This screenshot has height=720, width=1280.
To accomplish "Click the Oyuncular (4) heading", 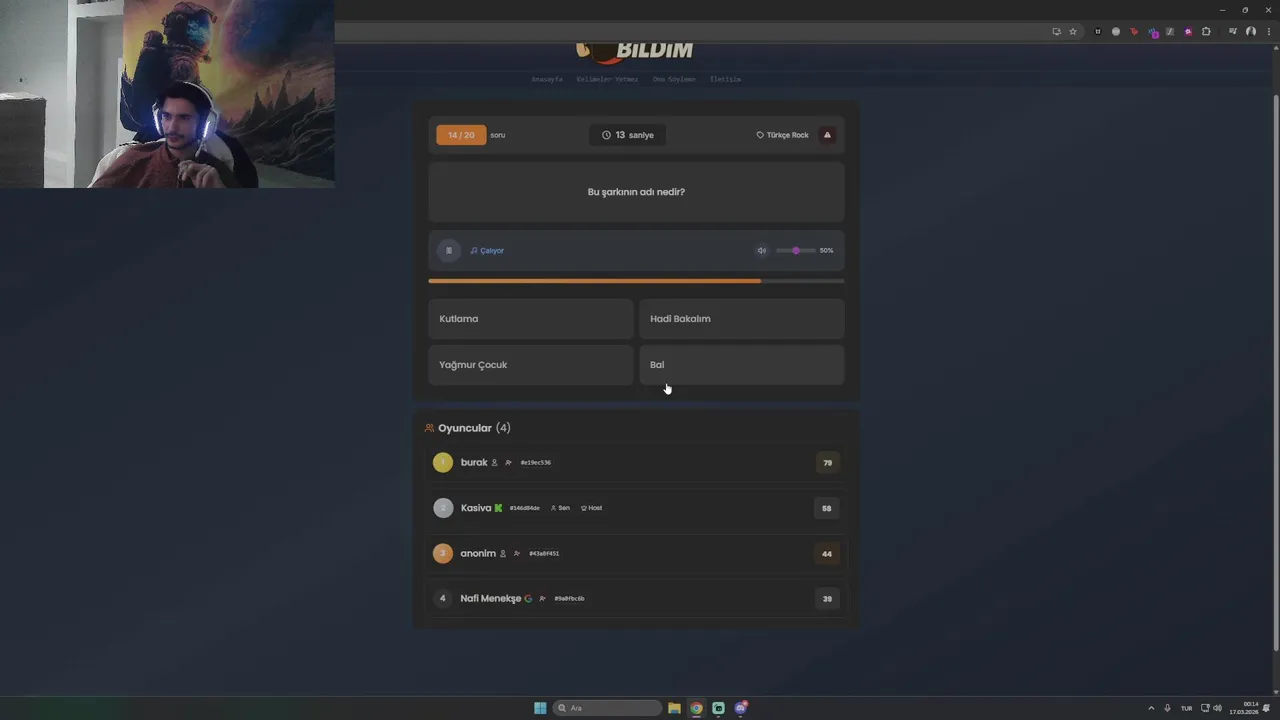I will click(x=468, y=428).
